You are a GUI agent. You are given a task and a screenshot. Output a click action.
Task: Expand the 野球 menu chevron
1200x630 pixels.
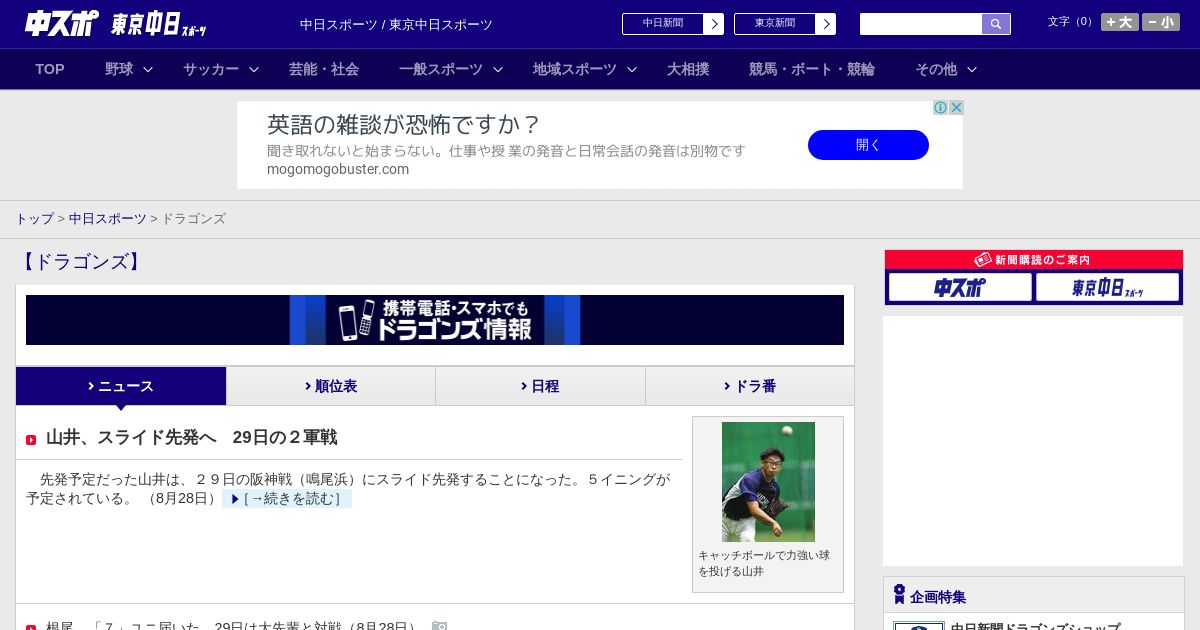coord(148,70)
